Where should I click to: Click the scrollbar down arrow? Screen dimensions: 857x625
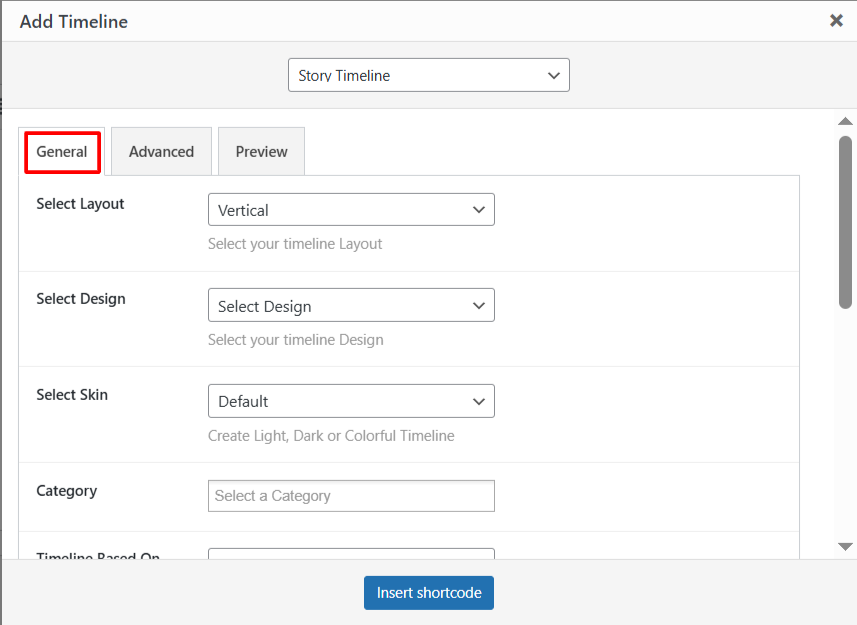[x=843, y=546]
